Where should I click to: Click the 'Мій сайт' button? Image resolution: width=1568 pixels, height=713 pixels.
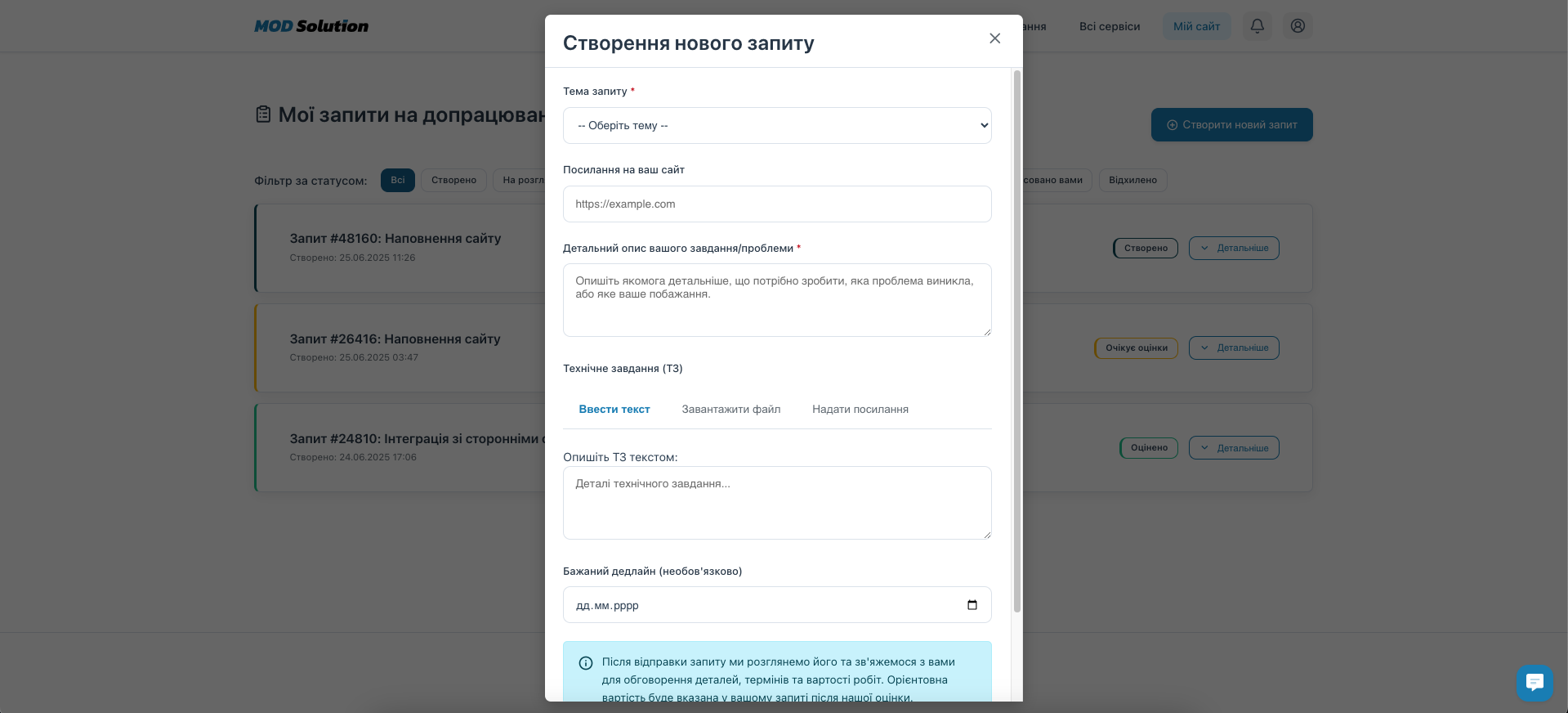pyautogui.click(x=1196, y=26)
